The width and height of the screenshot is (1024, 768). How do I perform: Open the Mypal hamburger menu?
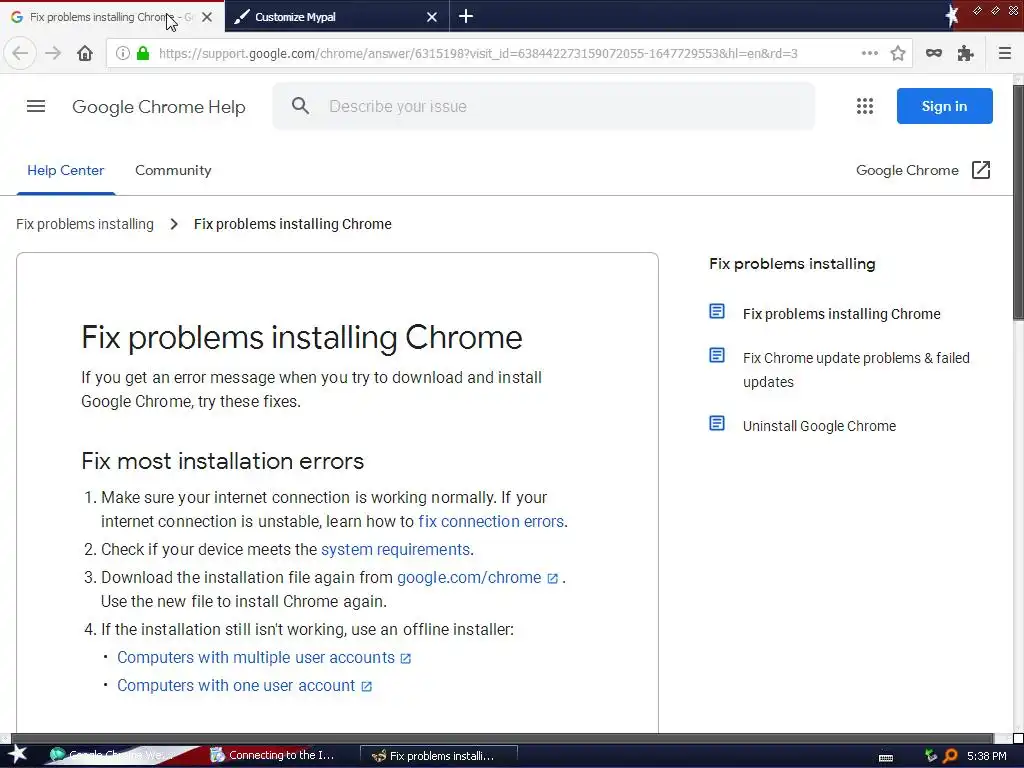point(1005,53)
